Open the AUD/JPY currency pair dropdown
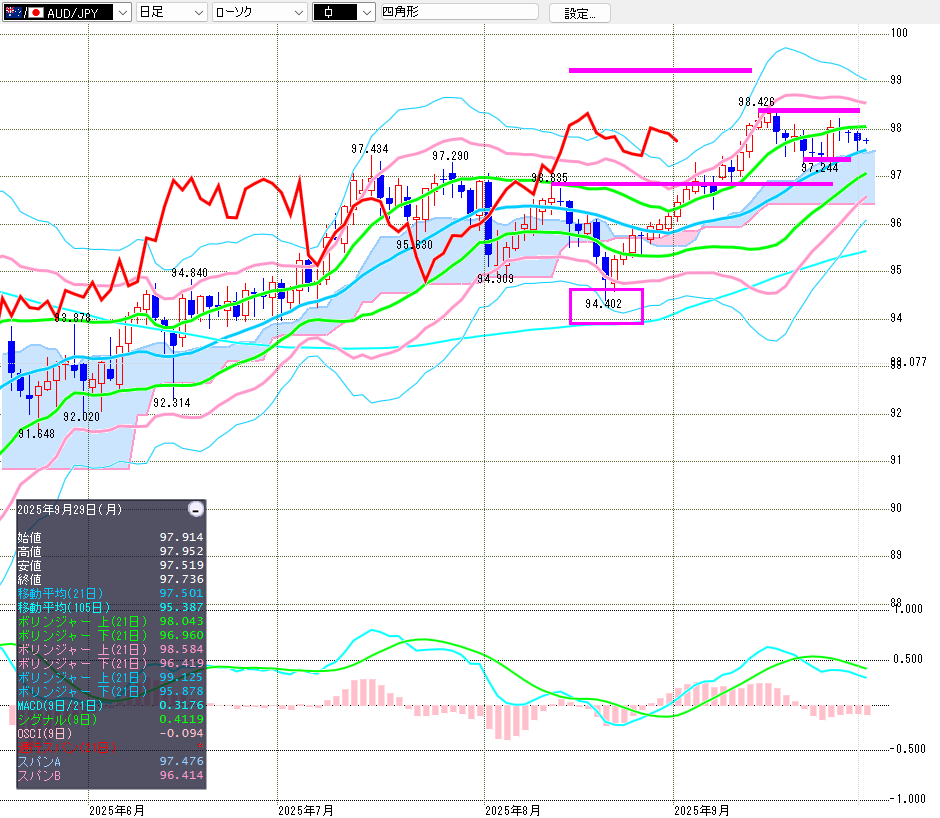The width and height of the screenshot is (940, 818). (66, 12)
